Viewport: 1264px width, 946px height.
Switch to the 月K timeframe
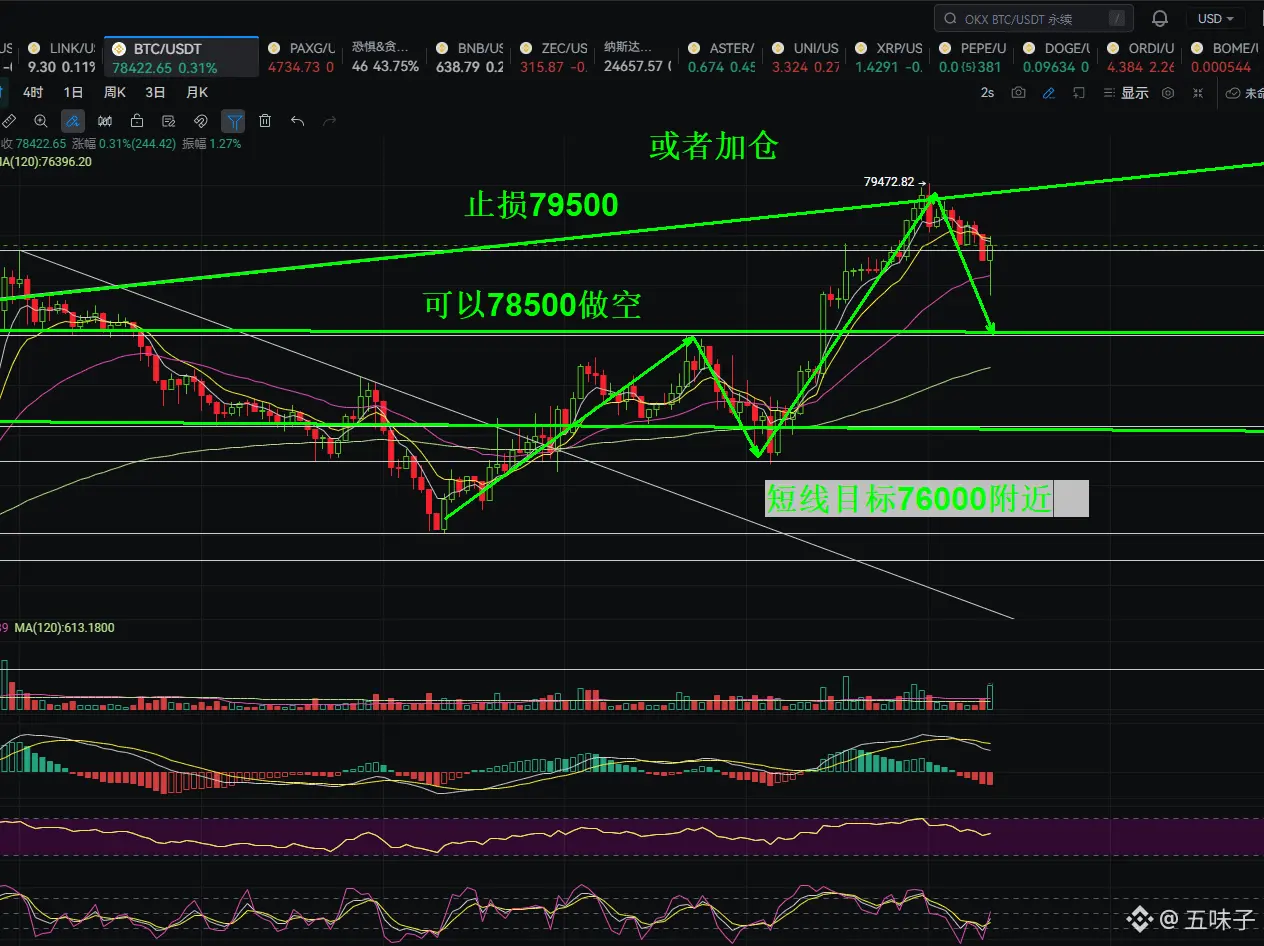197,92
